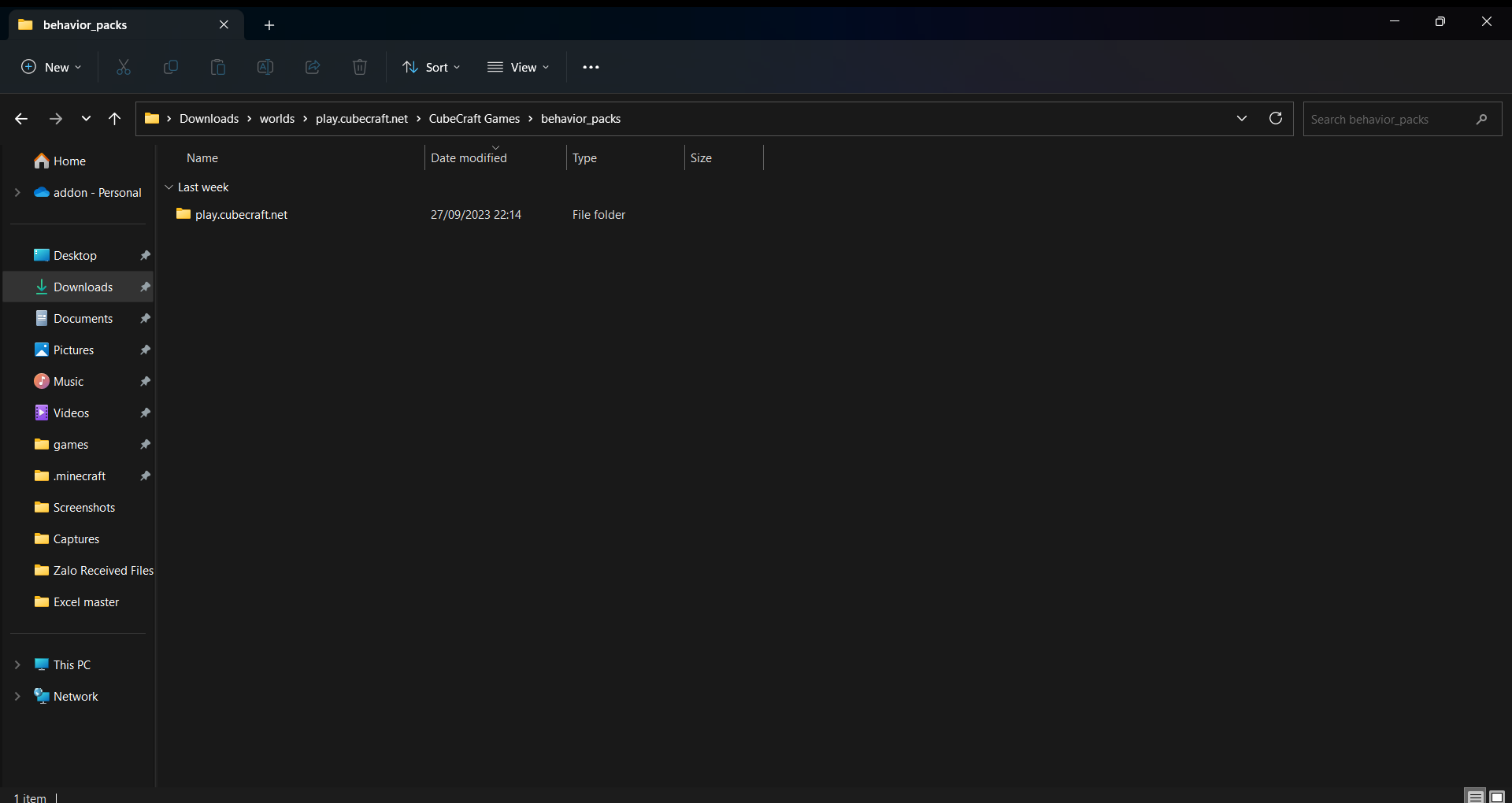Go to CubeCraft Games in the breadcrumb

pyautogui.click(x=473, y=118)
